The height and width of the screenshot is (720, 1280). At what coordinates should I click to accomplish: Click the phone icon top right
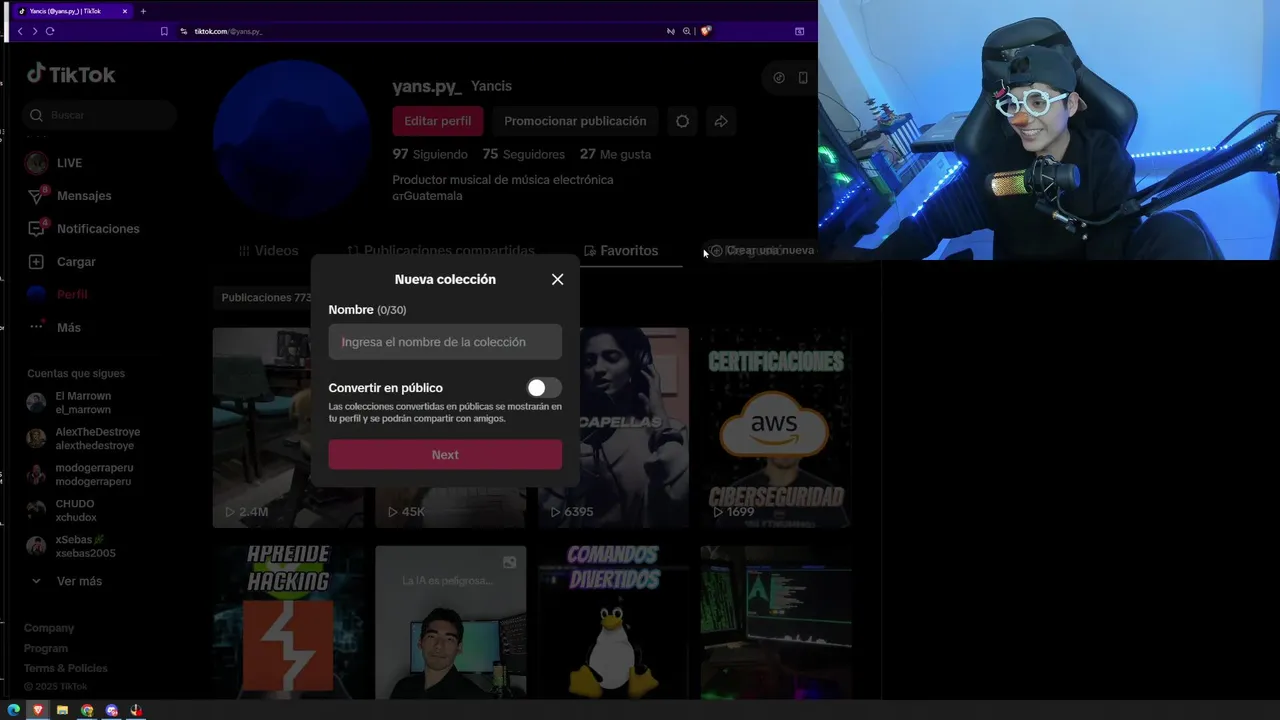[x=803, y=78]
